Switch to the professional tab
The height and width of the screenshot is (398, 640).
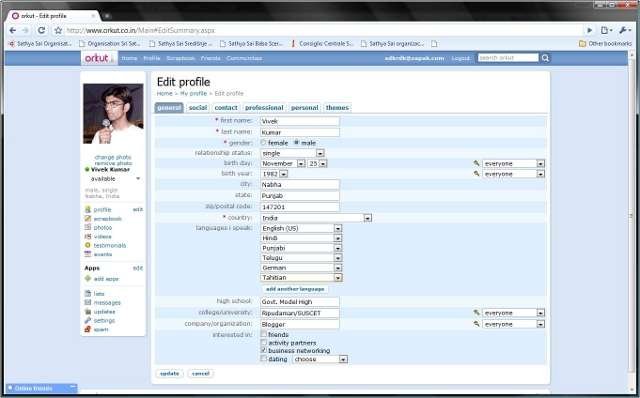pos(264,107)
